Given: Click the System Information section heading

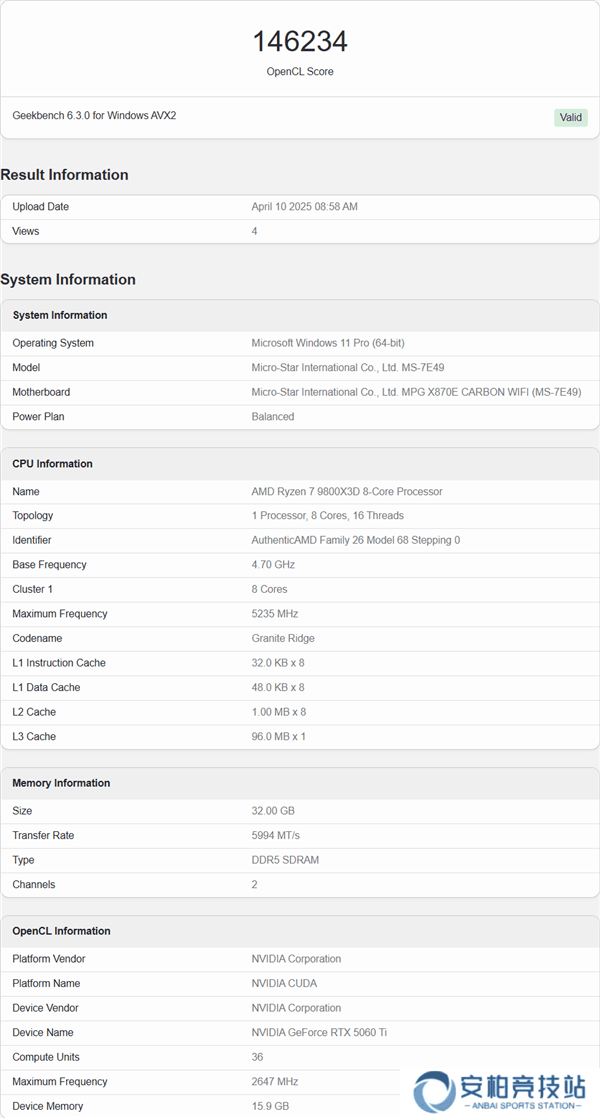Looking at the screenshot, I should tap(68, 280).
